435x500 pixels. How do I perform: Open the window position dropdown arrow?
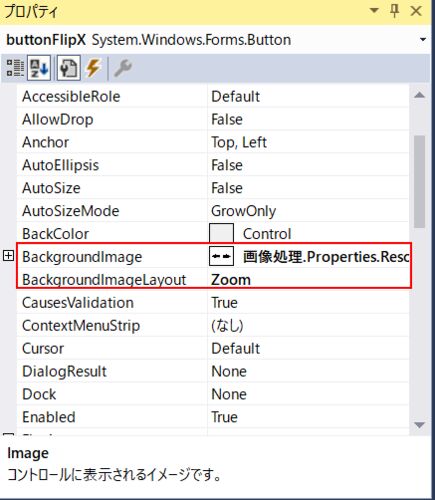374,10
